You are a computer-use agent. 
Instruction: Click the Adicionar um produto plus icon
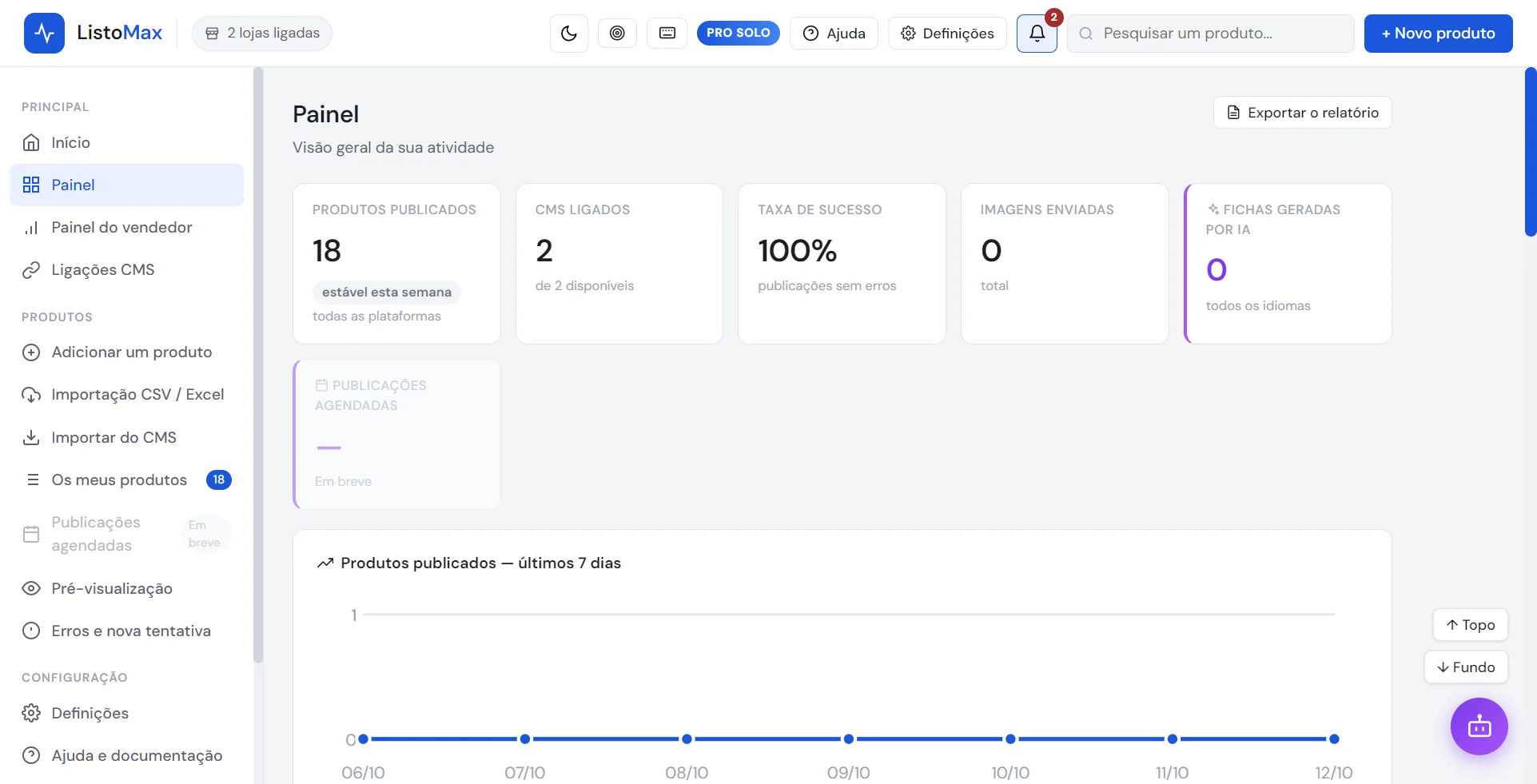(31, 352)
